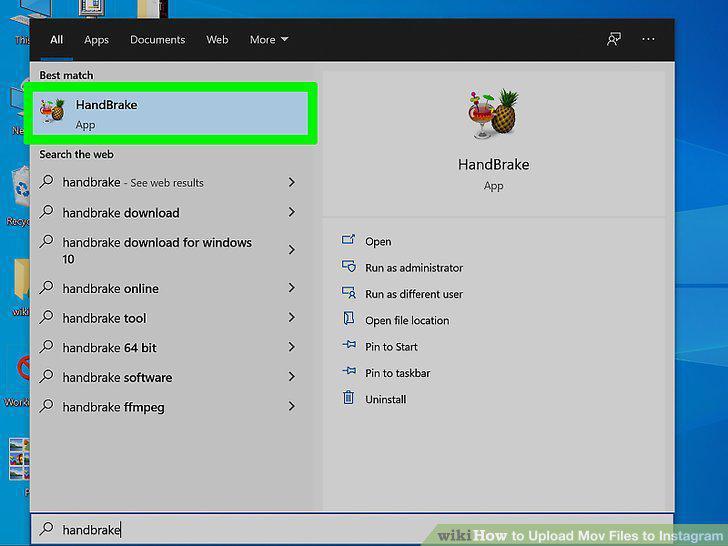Click search icon beside 'handbrake download'
728x546 pixels.
[46, 211]
